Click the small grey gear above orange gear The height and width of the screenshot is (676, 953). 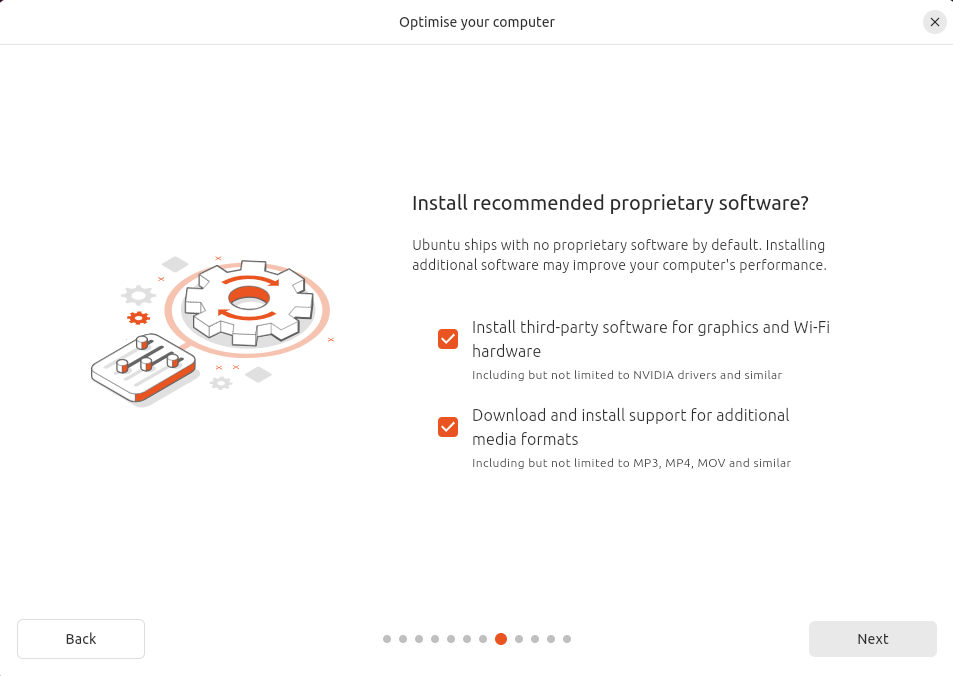pyautogui.click(x=137, y=295)
